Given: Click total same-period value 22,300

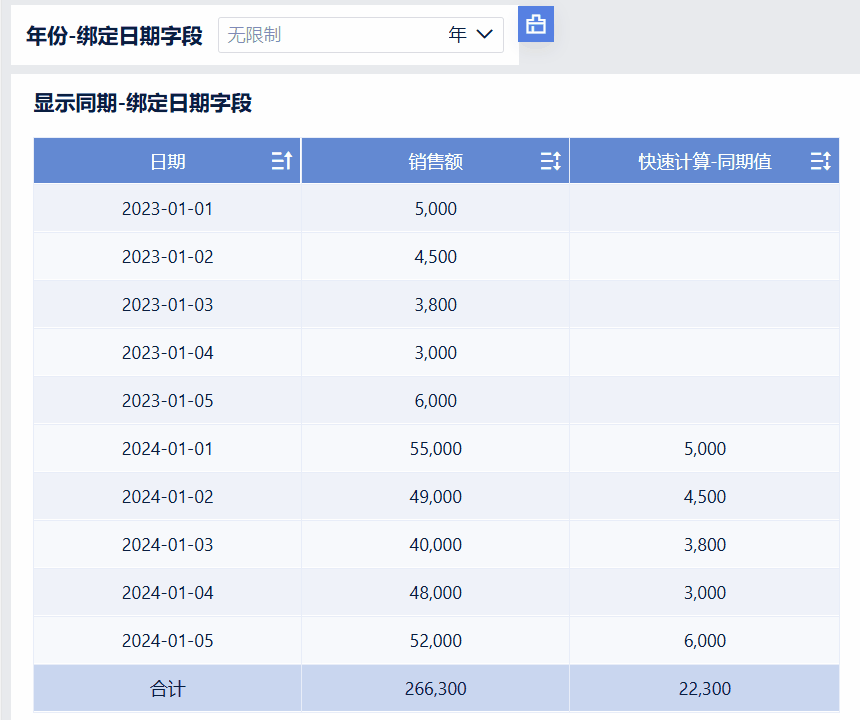Looking at the screenshot, I should tap(705, 689).
